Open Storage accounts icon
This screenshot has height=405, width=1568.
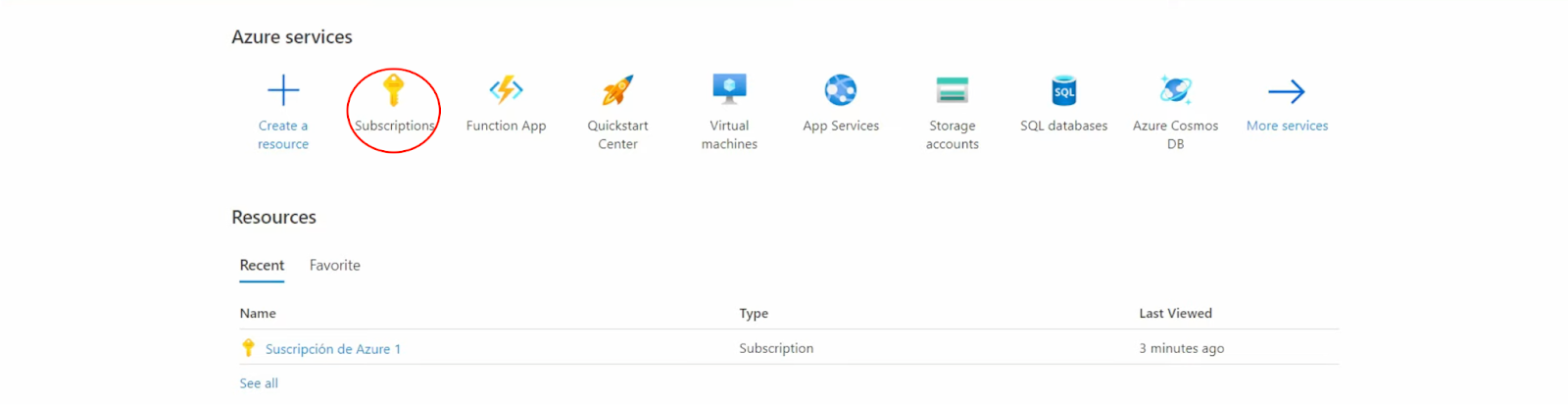pyautogui.click(x=952, y=90)
